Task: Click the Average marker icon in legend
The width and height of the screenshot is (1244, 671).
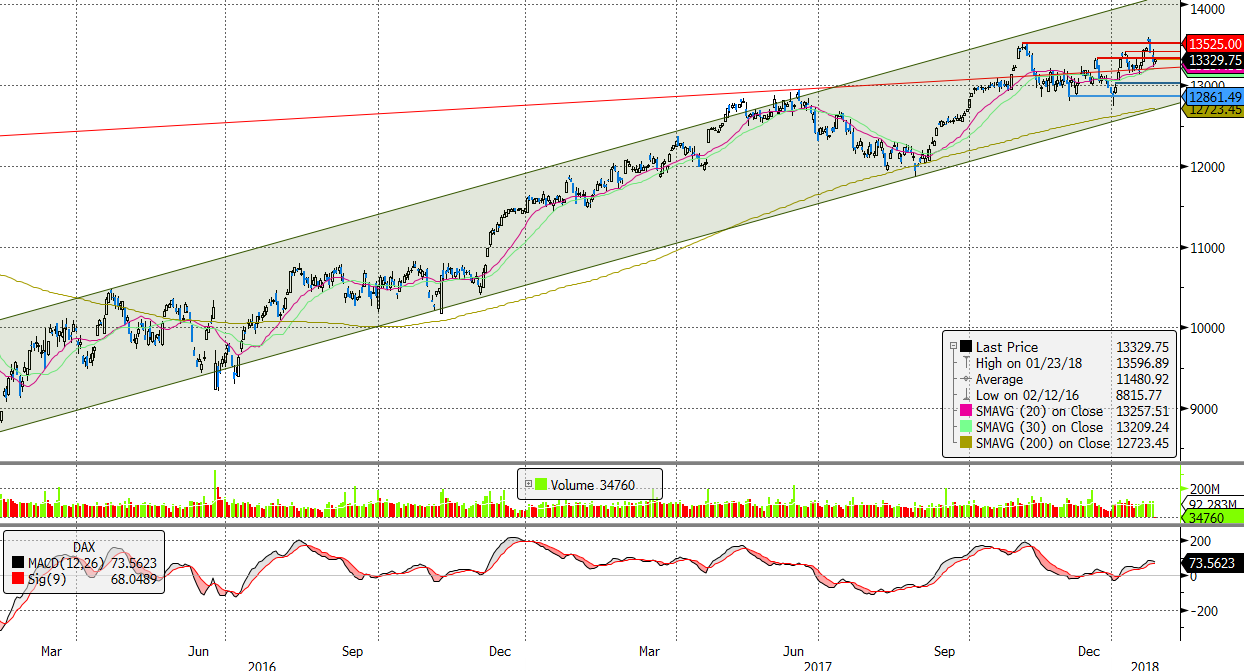Action: coord(966,379)
